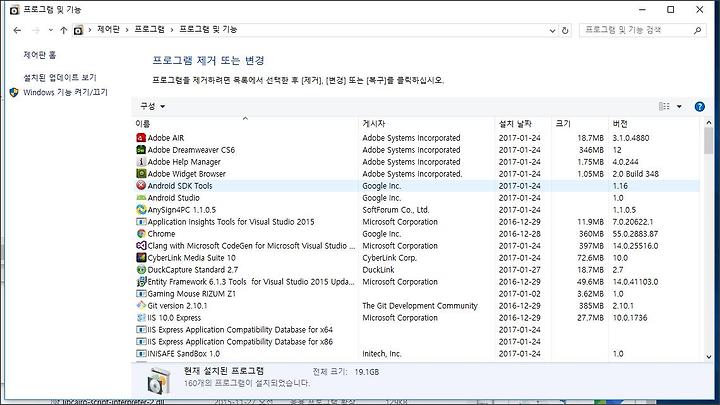Click the Adobe Dreamweaver CS6 icon

141,150
